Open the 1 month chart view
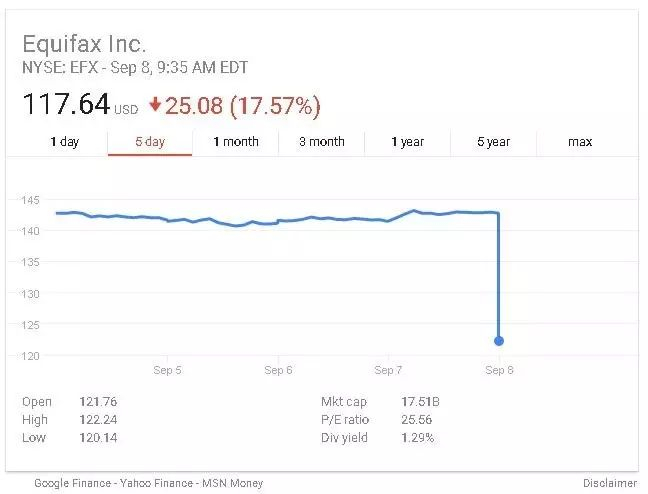This screenshot has width=648, height=494. tap(236, 142)
